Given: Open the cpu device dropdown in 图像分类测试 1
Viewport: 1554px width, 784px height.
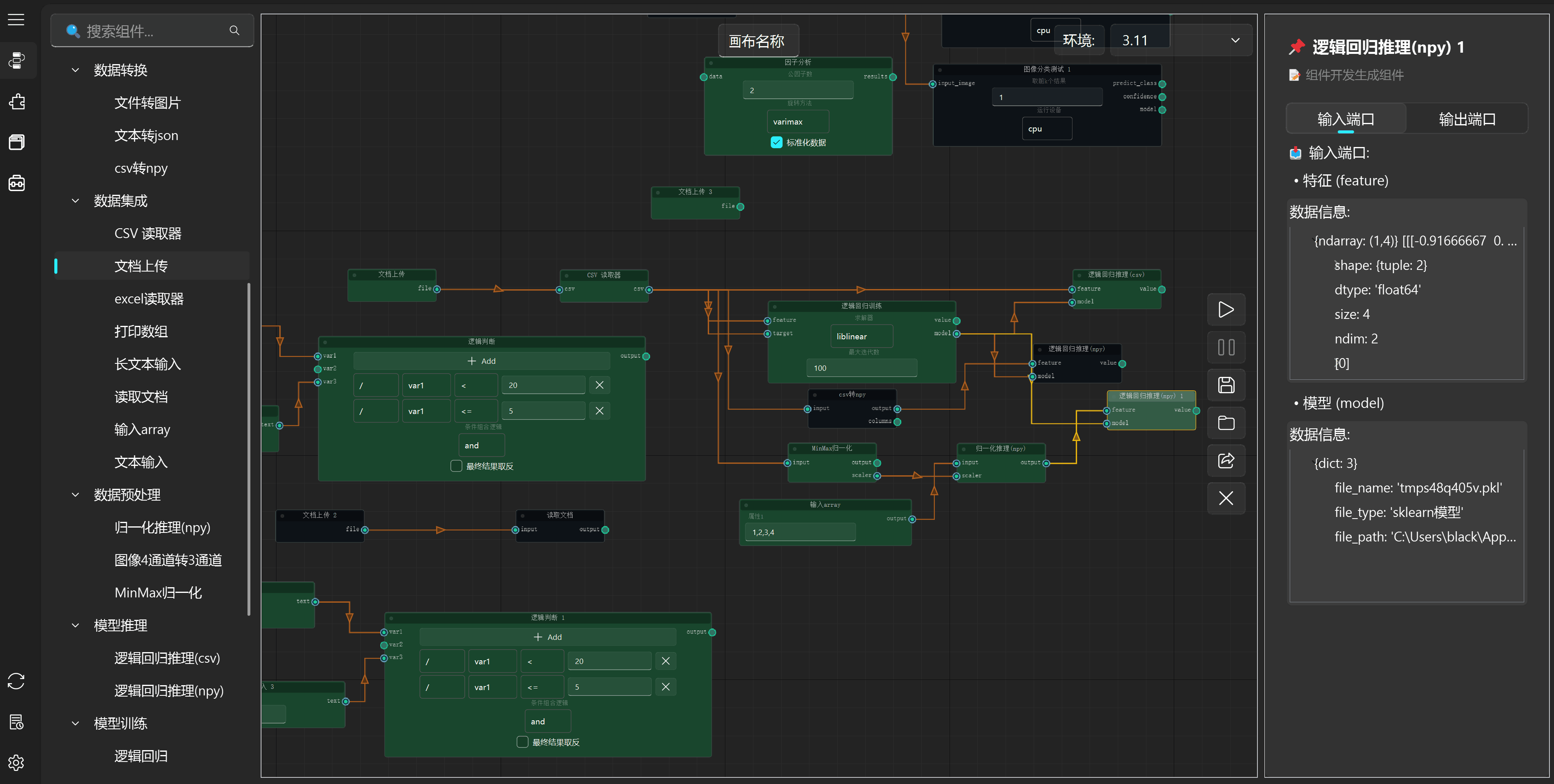Looking at the screenshot, I should tap(1047, 129).
